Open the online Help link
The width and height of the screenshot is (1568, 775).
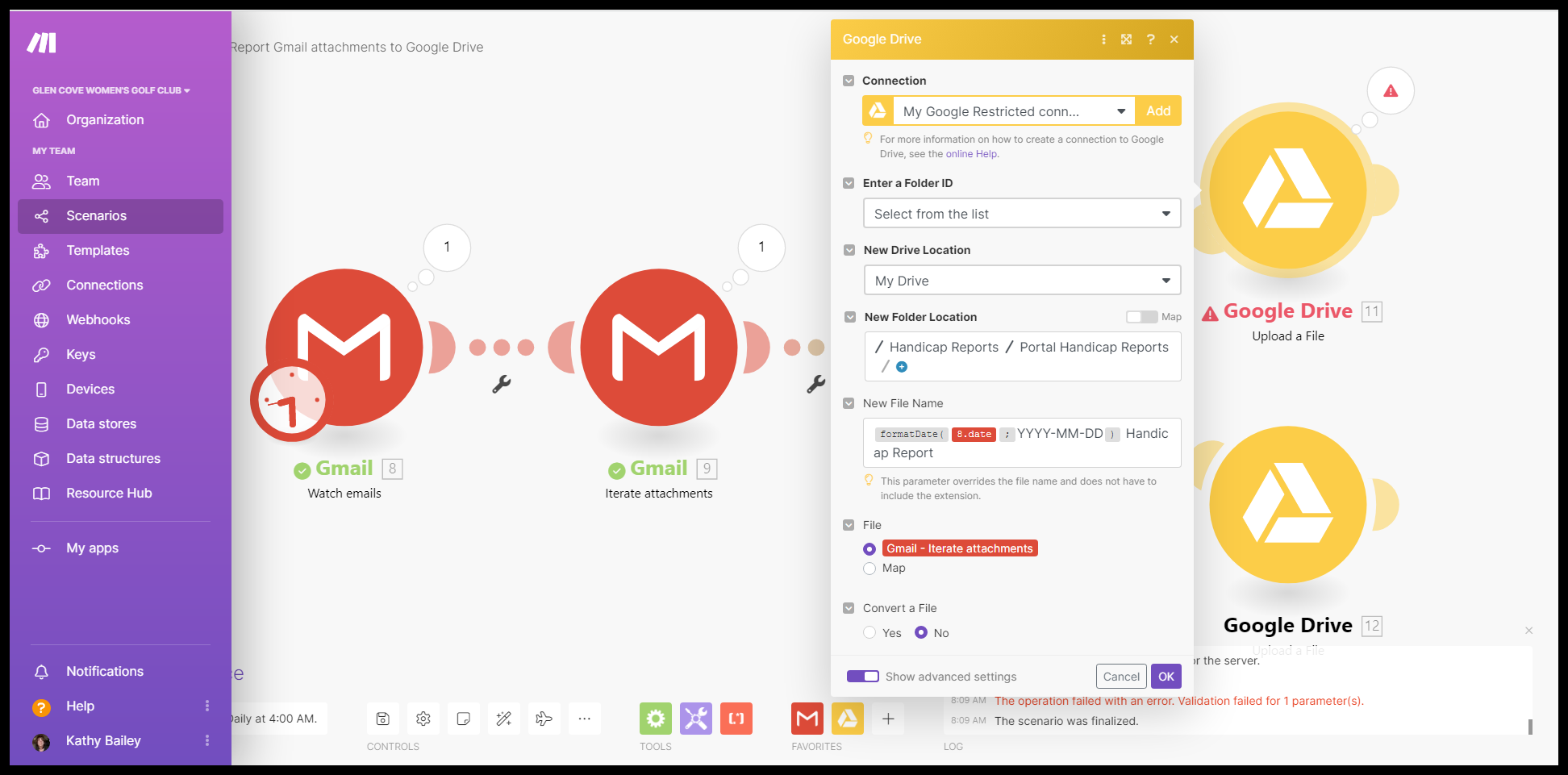[x=970, y=154]
